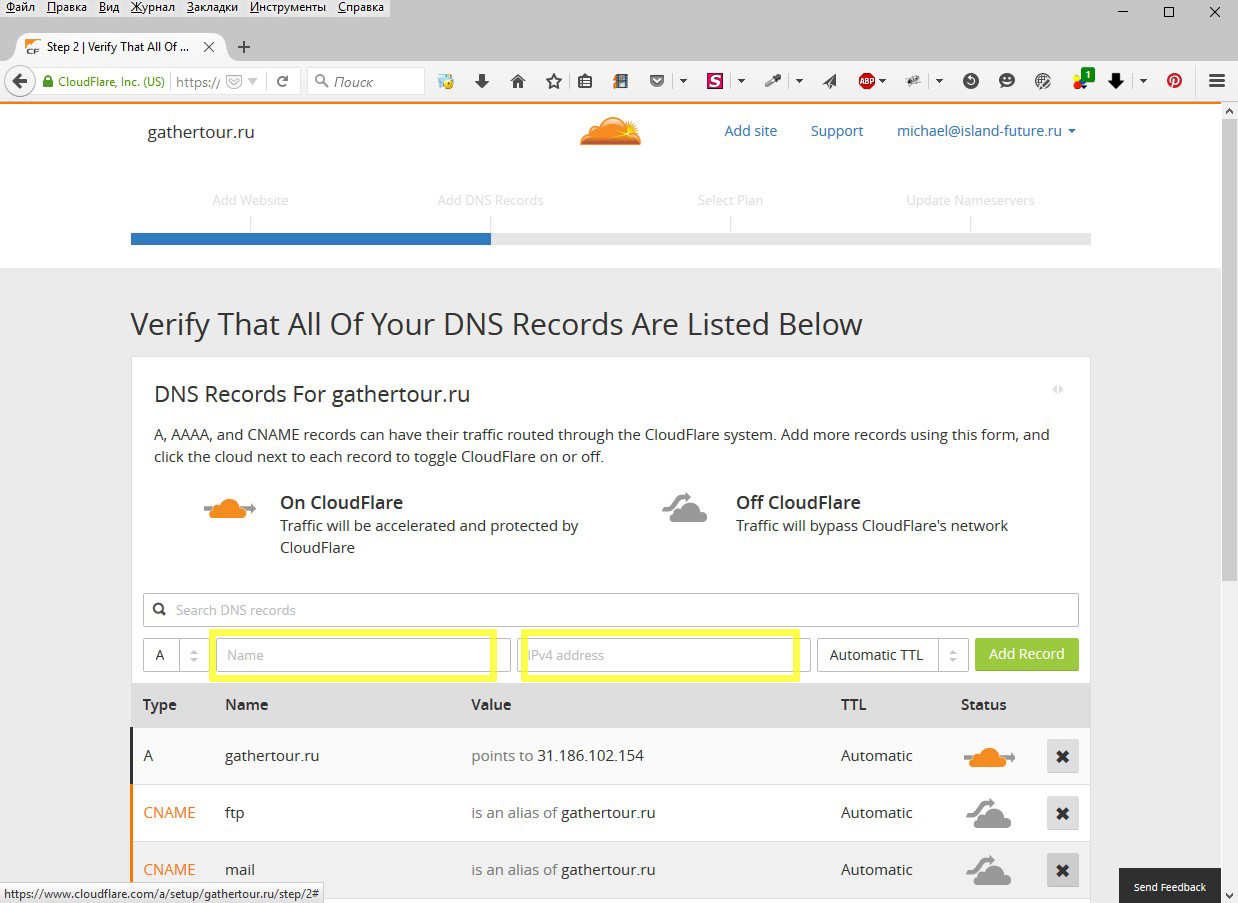Open the Вид menu
Viewport: 1238px width, 903px height.
pos(109,7)
